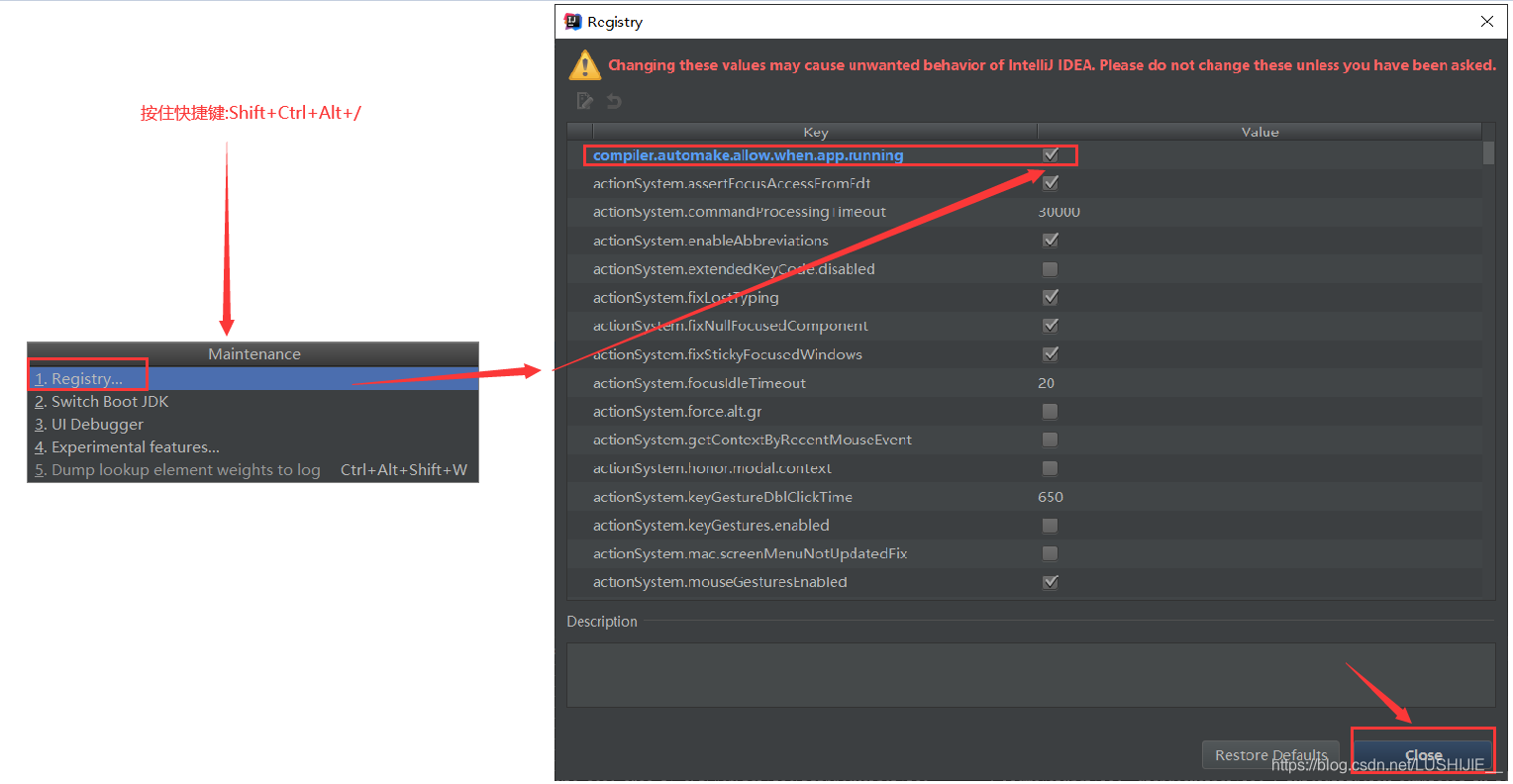The image size is (1513, 784).
Task: Enable actionSystem.honor.modal.context checkbox
Action: pos(1051,468)
